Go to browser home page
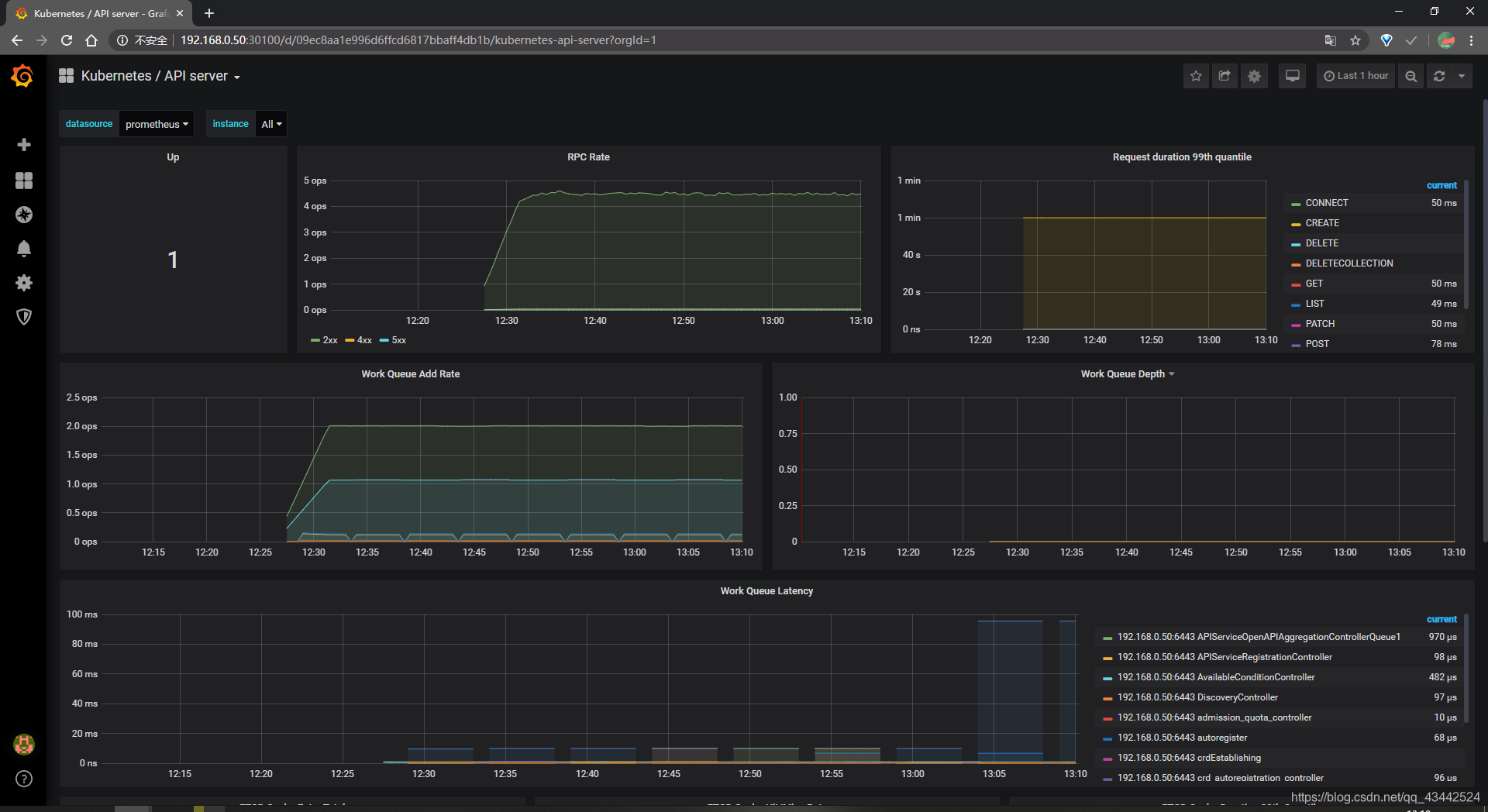1488x812 pixels. [91, 40]
